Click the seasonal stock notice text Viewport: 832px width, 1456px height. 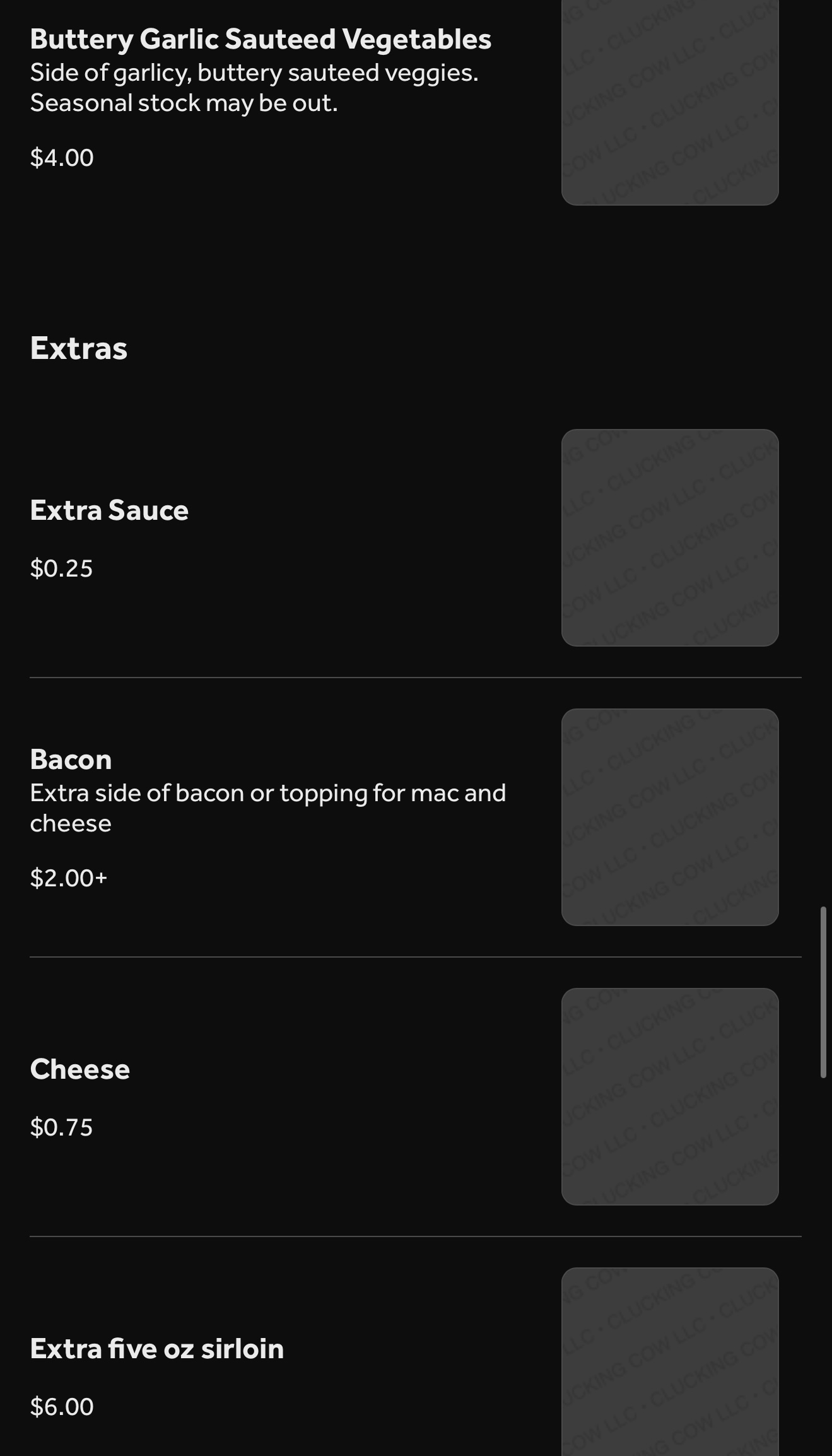pyautogui.click(x=184, y=103)
